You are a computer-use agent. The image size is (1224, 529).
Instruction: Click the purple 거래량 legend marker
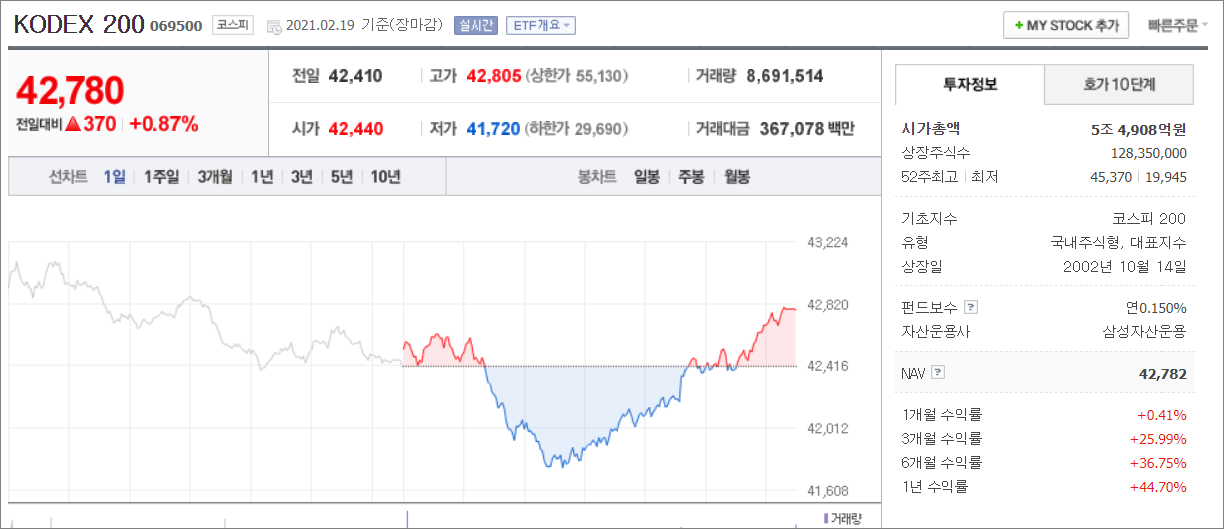824,518
